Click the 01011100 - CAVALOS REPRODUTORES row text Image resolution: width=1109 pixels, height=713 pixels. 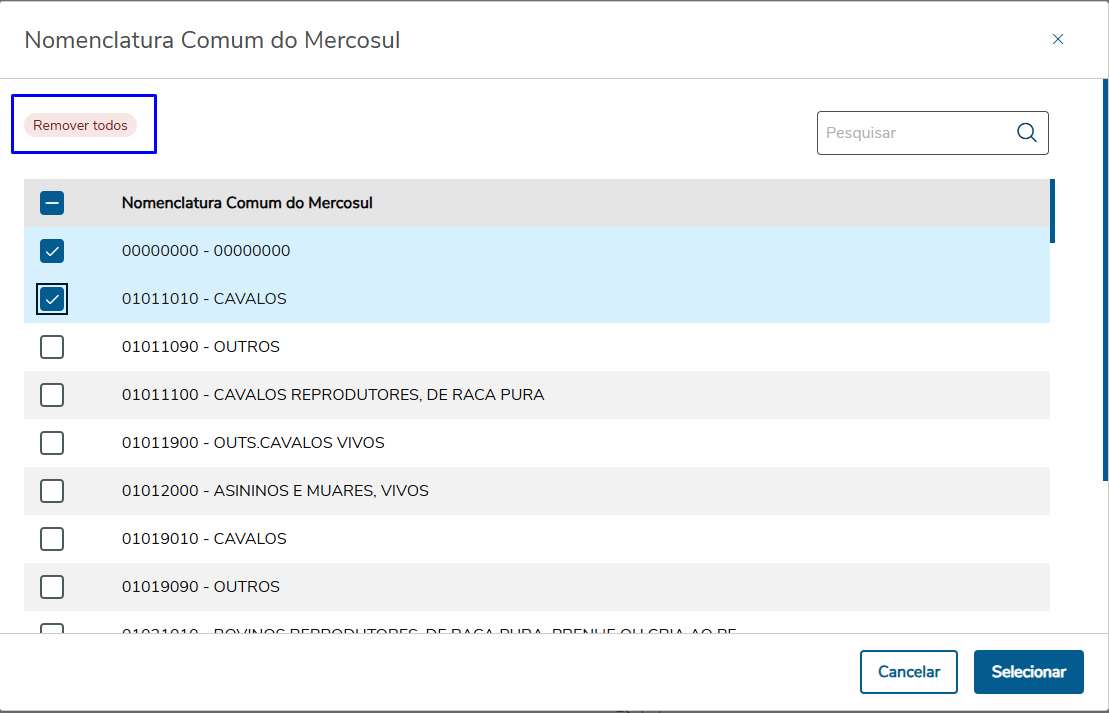(333, 395)
